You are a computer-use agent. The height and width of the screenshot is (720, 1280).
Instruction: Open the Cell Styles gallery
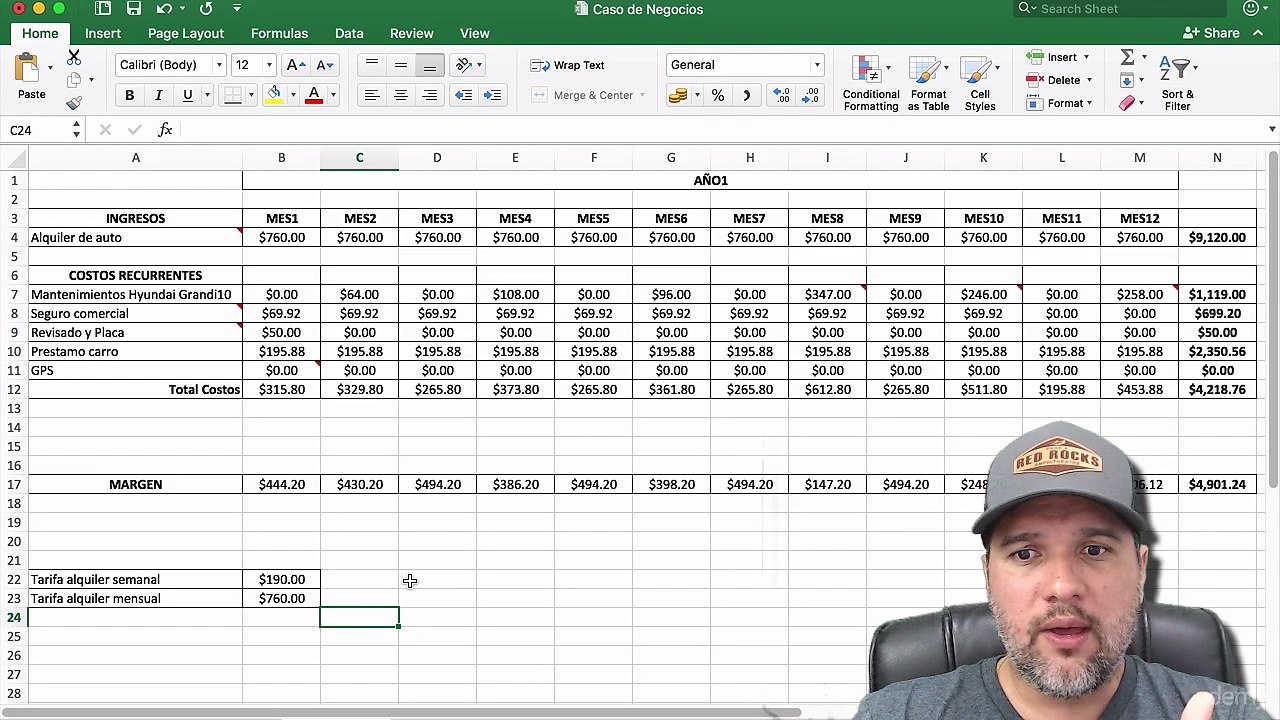click(x=980, y=83)
